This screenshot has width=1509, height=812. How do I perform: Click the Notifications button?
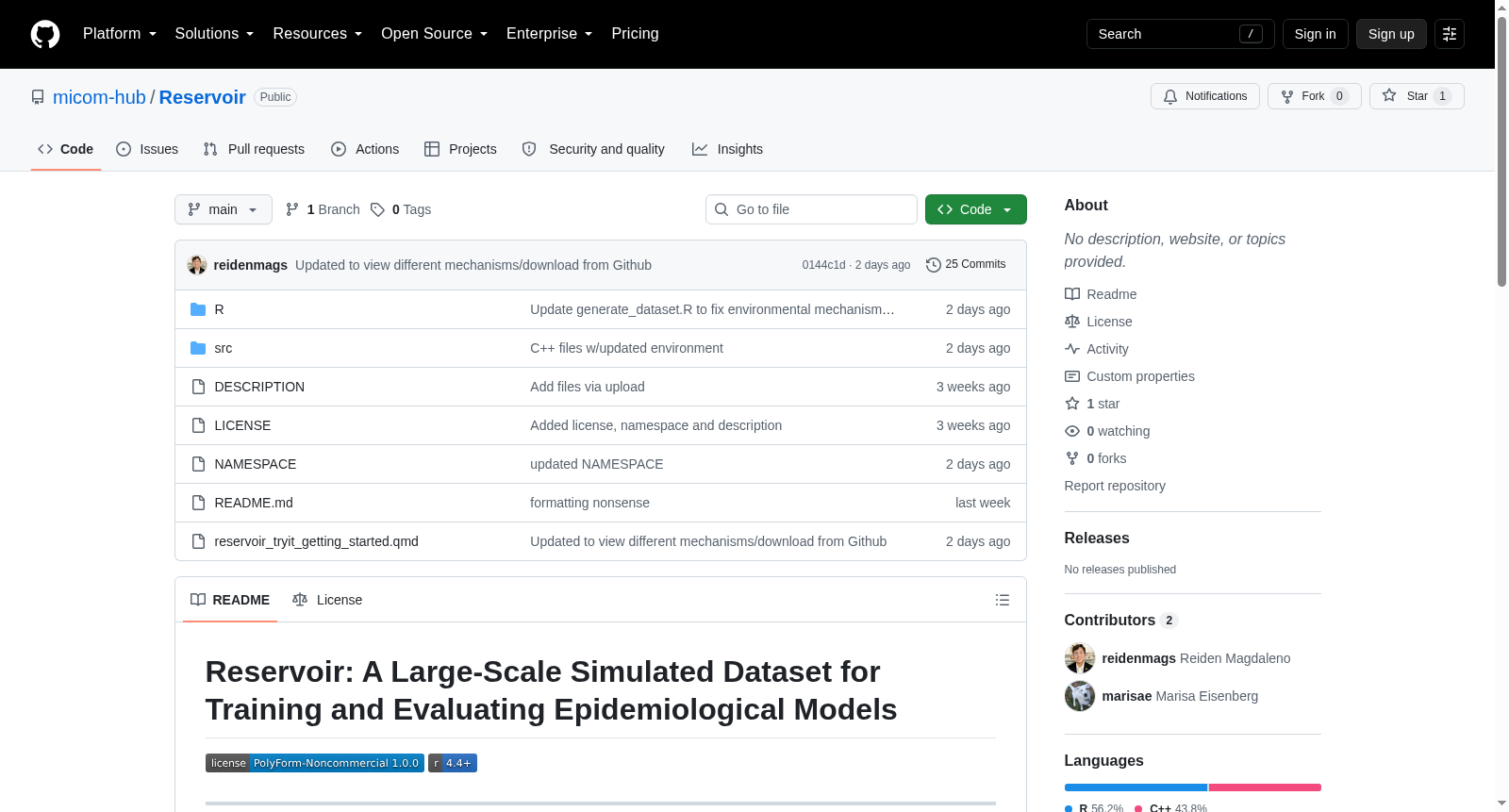tap(1205, 96)
